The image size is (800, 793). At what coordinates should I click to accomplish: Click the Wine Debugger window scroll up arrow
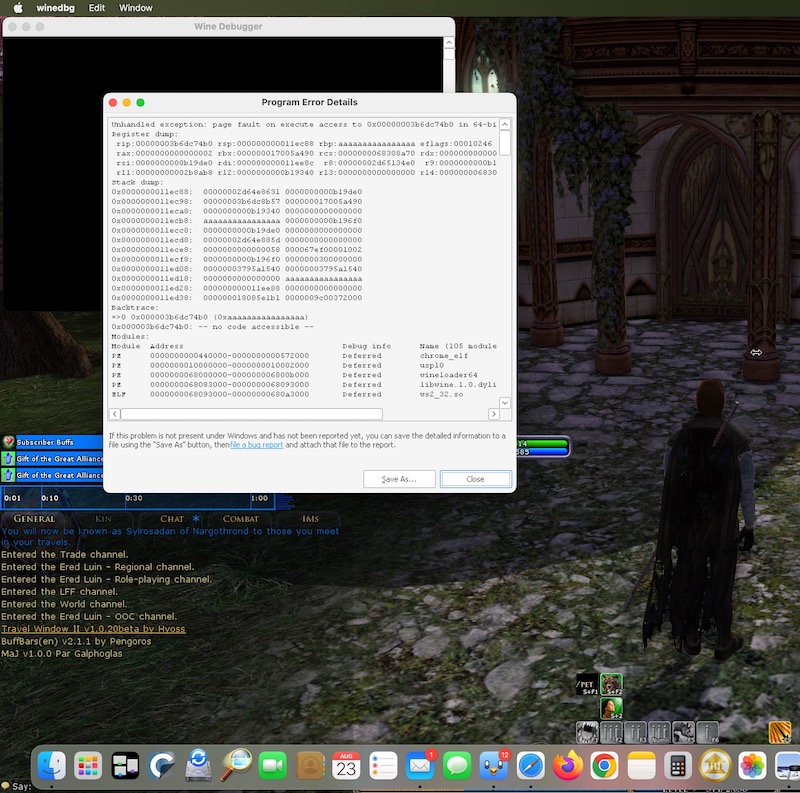coord(449,42)
